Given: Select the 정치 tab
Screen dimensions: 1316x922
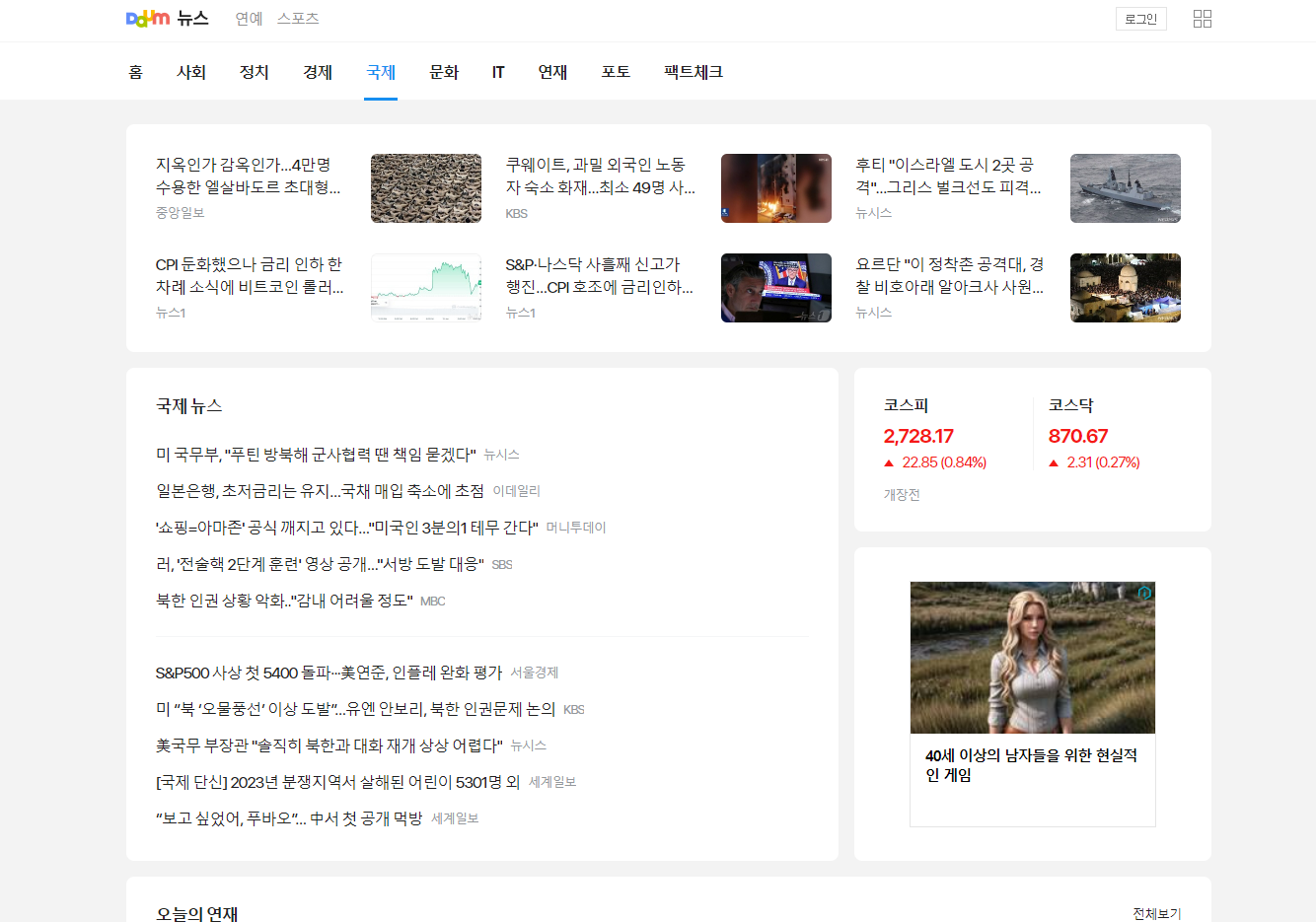Looking at the screenshot, I should (255, 72).
